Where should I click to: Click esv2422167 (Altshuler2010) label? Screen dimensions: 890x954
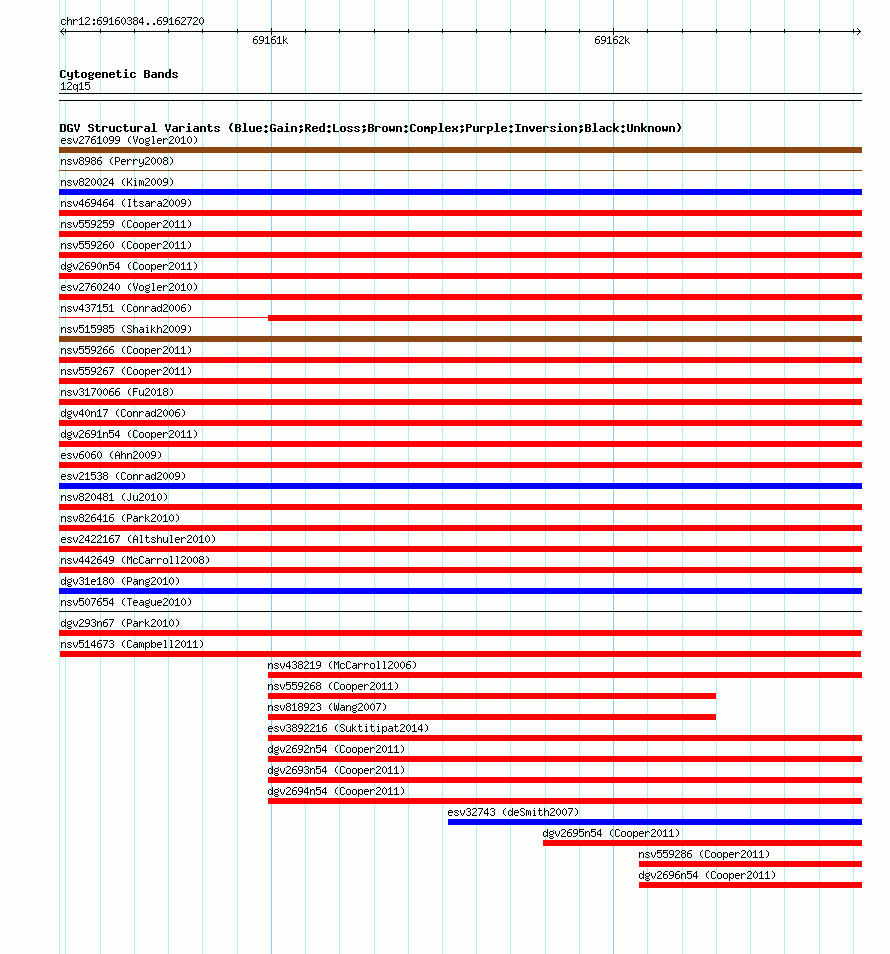point(138,539)
